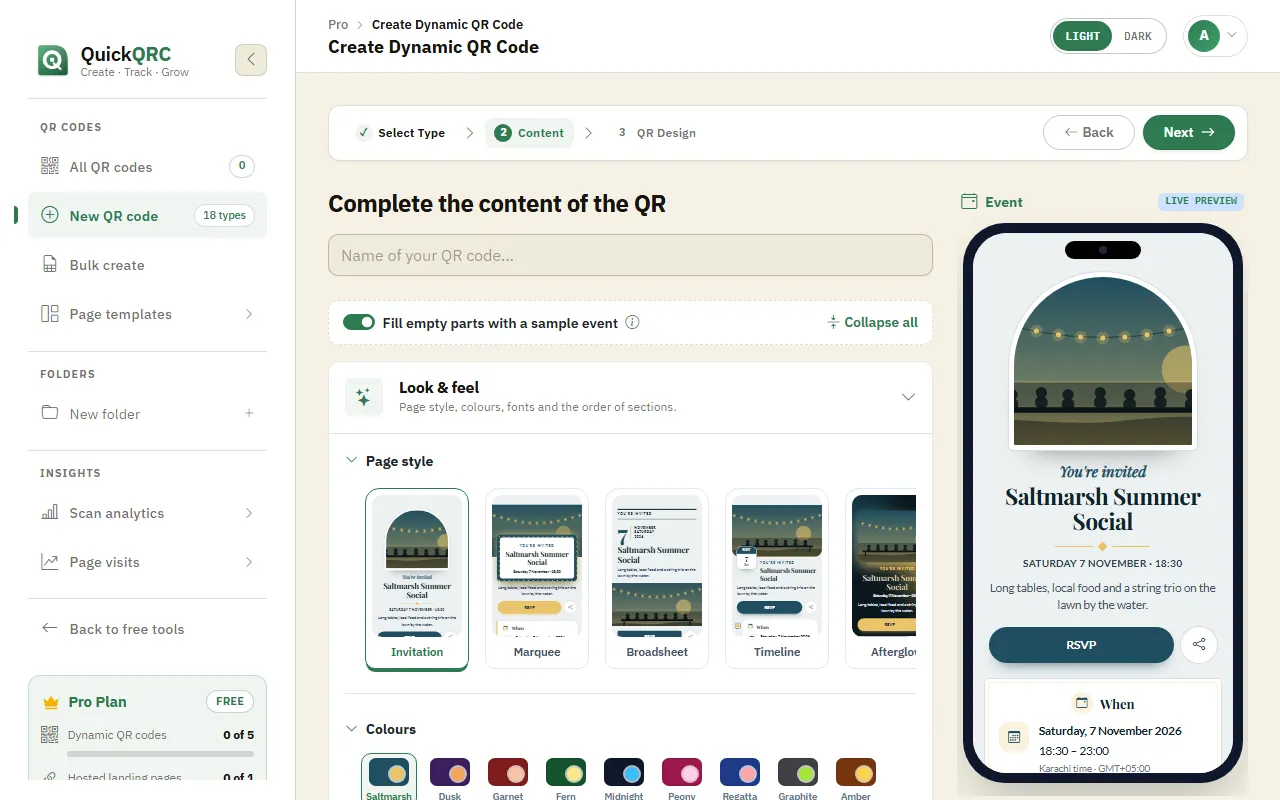Select Saltmarsh colour swatch
This screenshot has width=1280, height=800.
(x=388, y=777)
